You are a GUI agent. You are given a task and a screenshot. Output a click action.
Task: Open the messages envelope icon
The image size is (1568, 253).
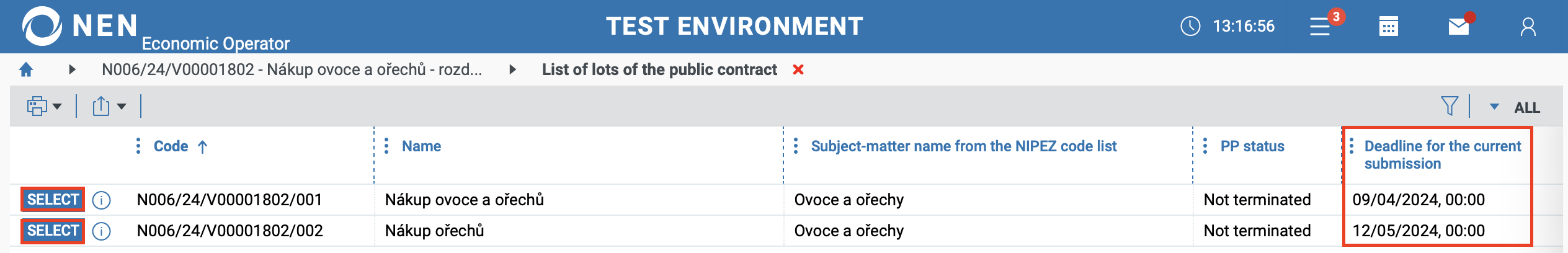[x=1458, y=27]
